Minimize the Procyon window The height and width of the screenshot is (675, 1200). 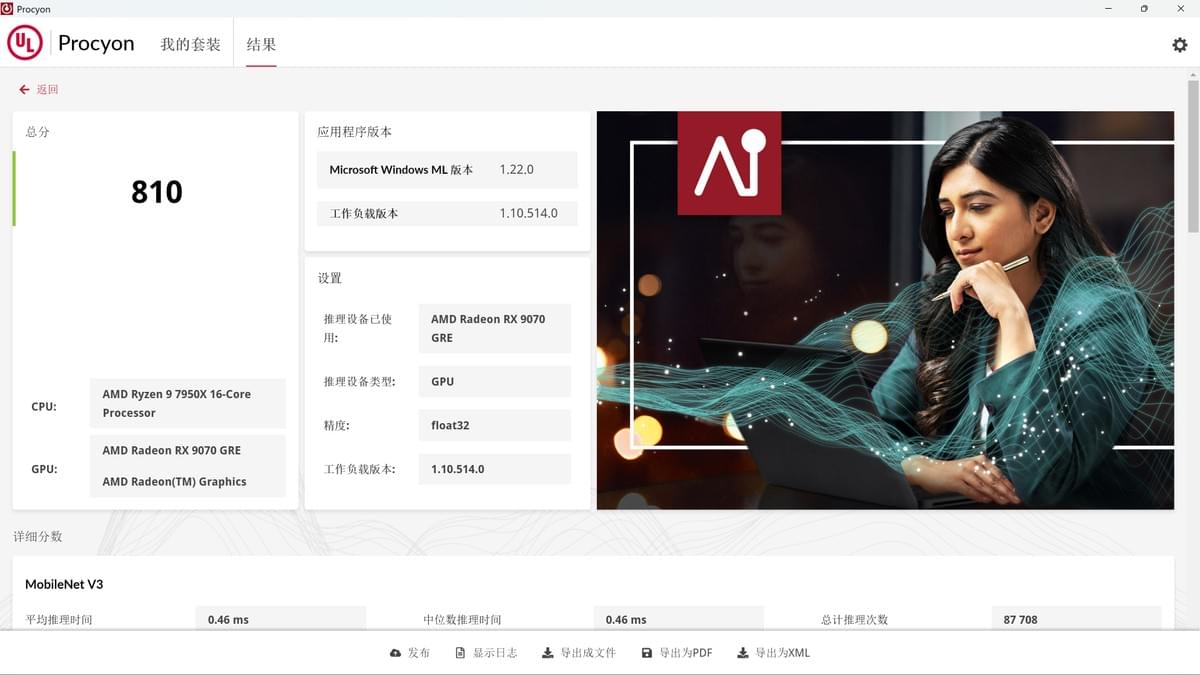[x=1108, y=8]
